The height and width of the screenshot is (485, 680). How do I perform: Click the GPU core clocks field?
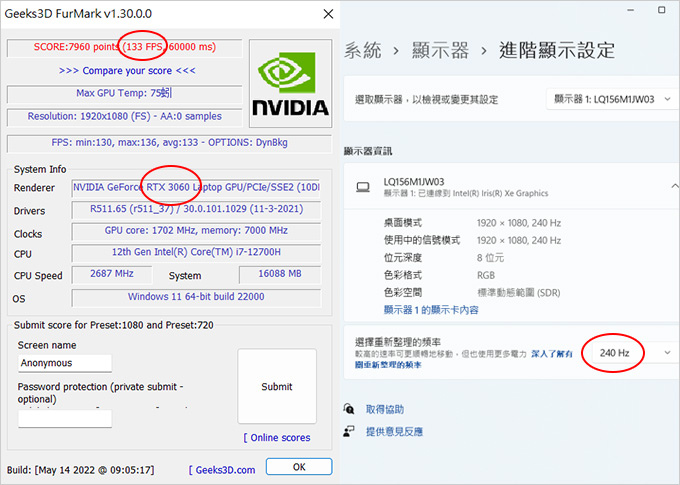pyautogui.click(x=196, y=231)
